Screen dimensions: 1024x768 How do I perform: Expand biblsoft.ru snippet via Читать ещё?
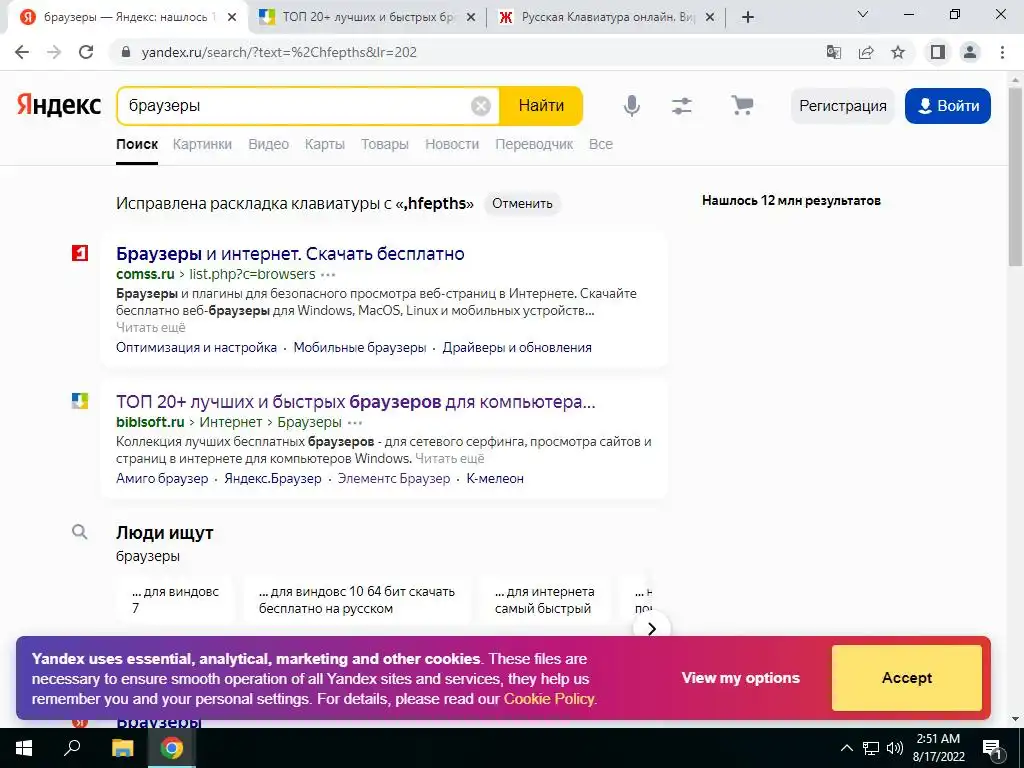click(x=450, y=458)
